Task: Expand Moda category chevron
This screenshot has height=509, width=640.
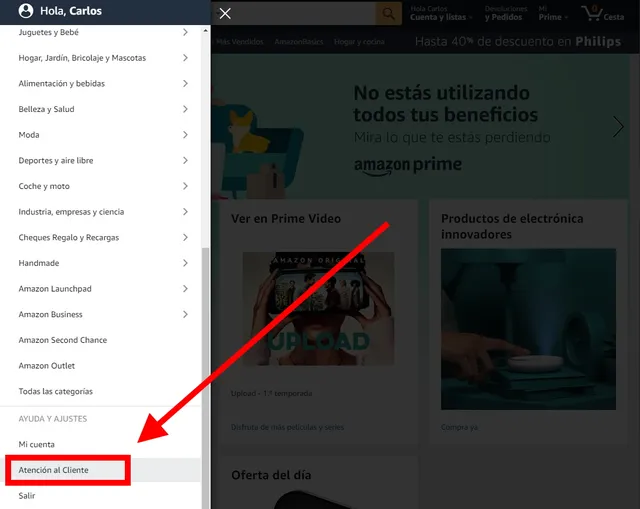Action: pos(185,135)
